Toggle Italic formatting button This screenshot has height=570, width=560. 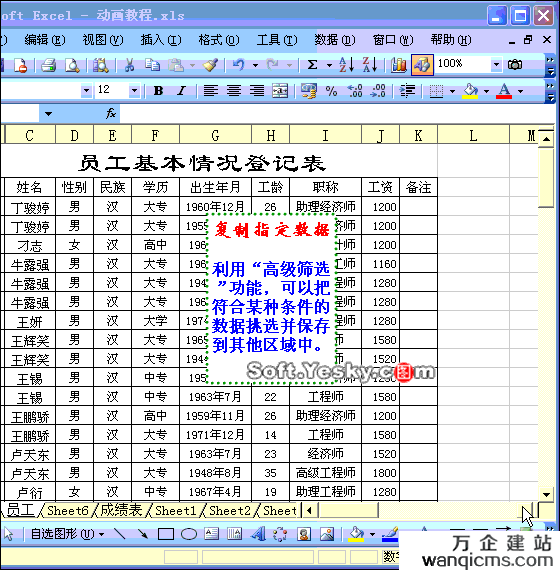181,91
